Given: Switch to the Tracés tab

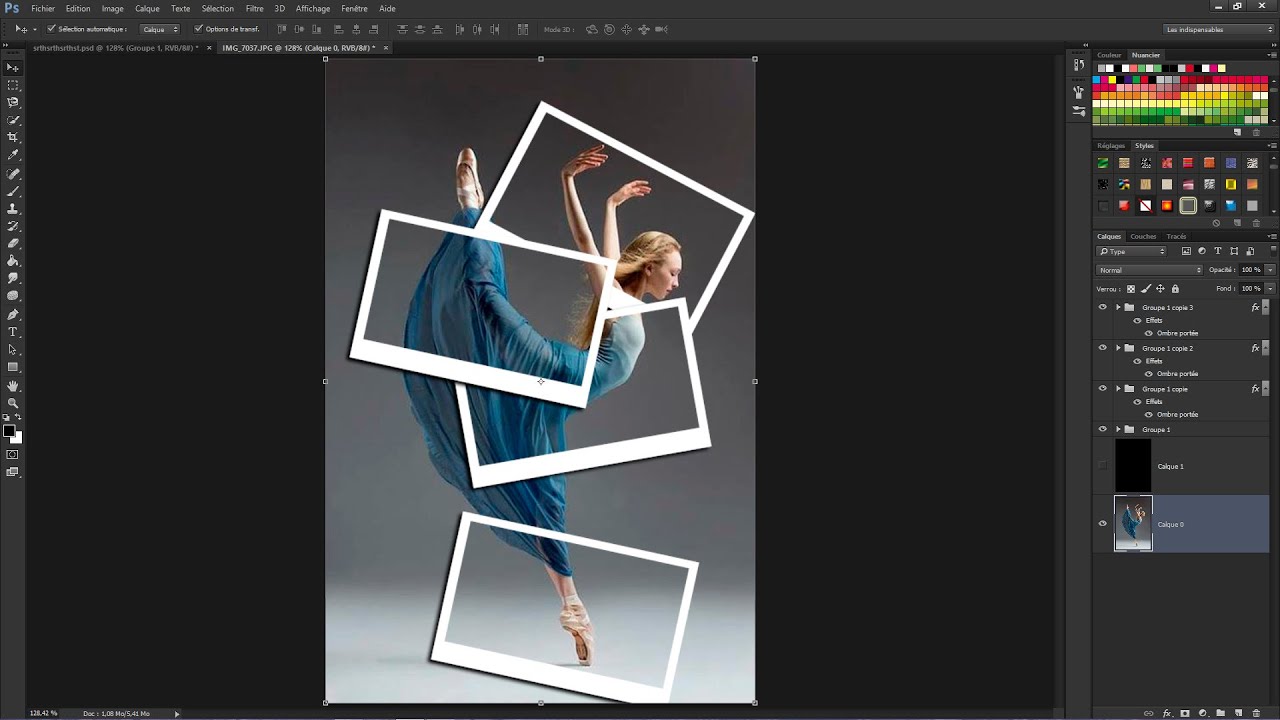Looking at the screenshot, I should pyautogui.click(x=1176, y=236).
